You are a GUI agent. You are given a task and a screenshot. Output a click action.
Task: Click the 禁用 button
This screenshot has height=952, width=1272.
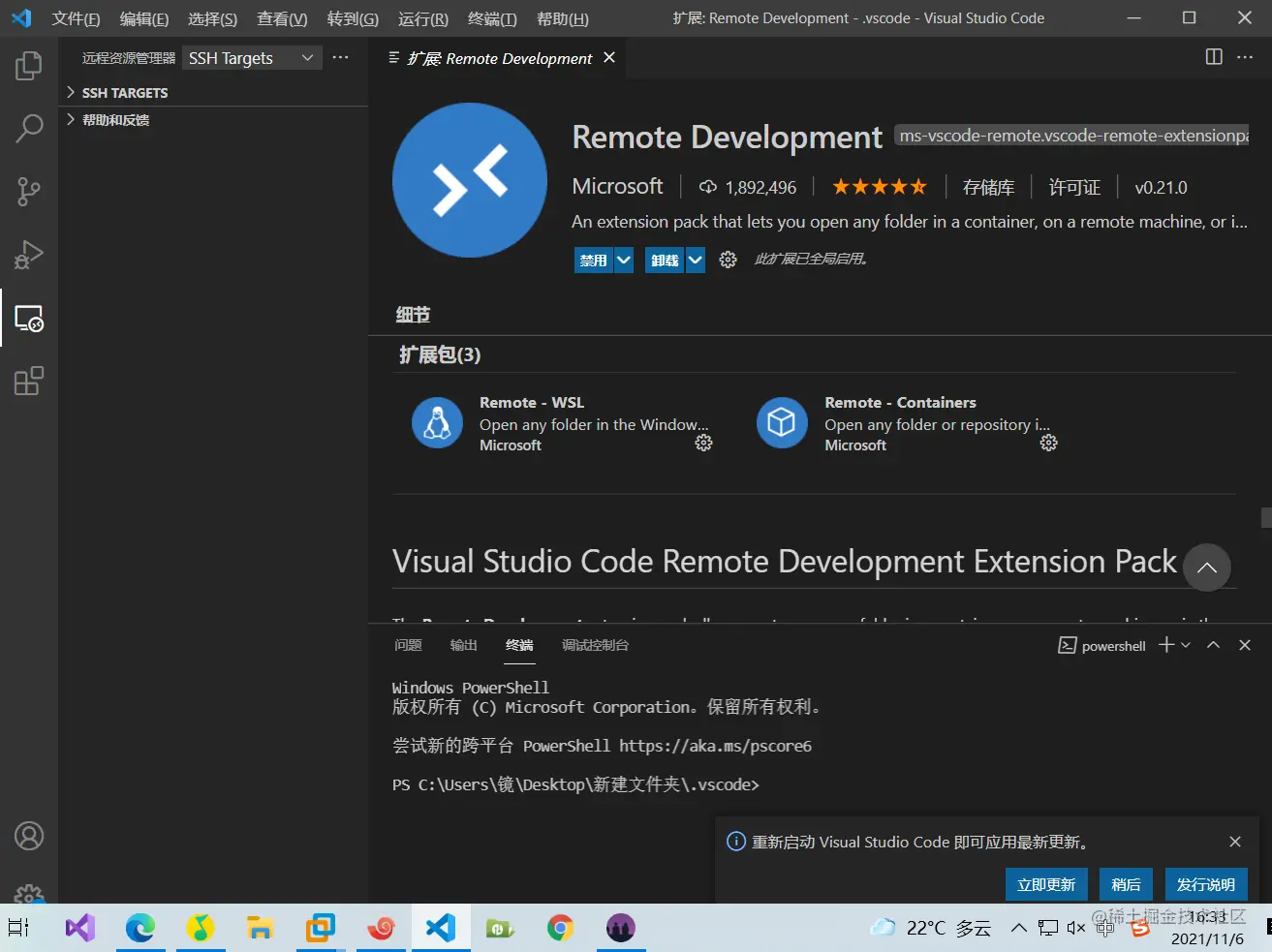pyautogui.click(x=594, y=260)
